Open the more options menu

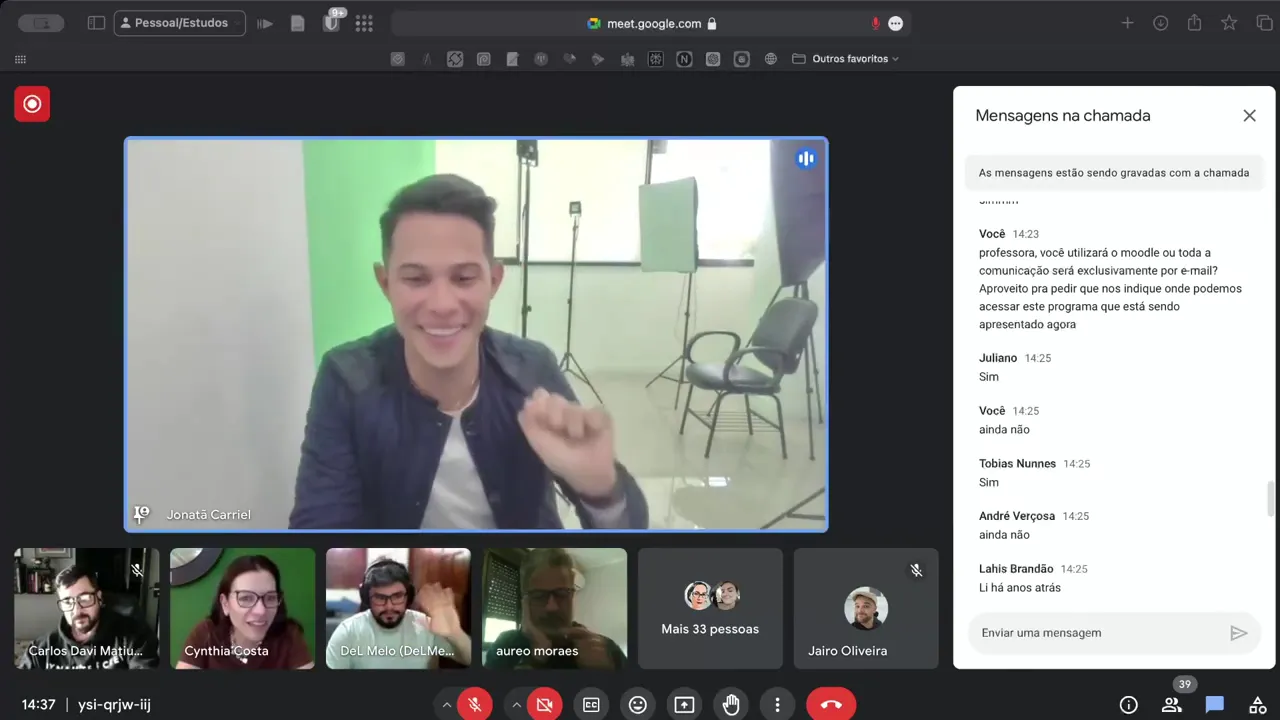click(x=777, y=705)
